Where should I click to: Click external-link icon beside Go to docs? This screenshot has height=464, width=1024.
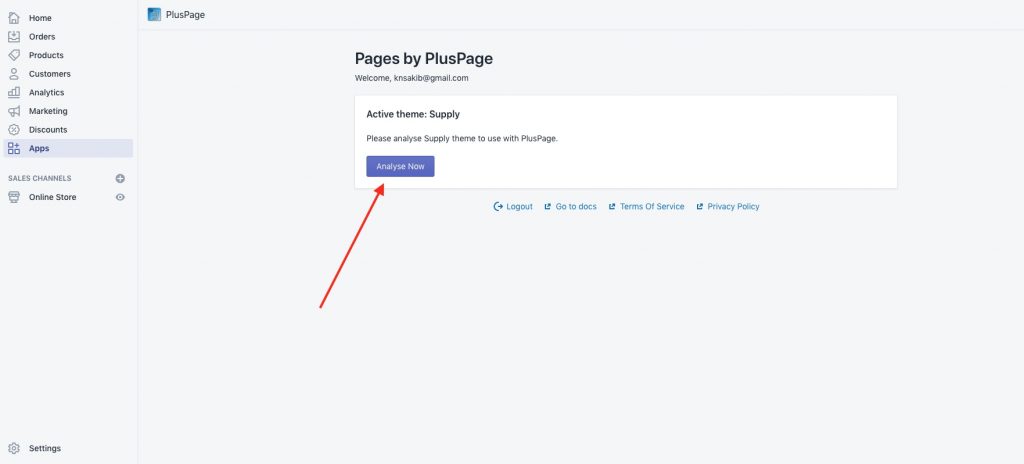[x=548, y=207]
